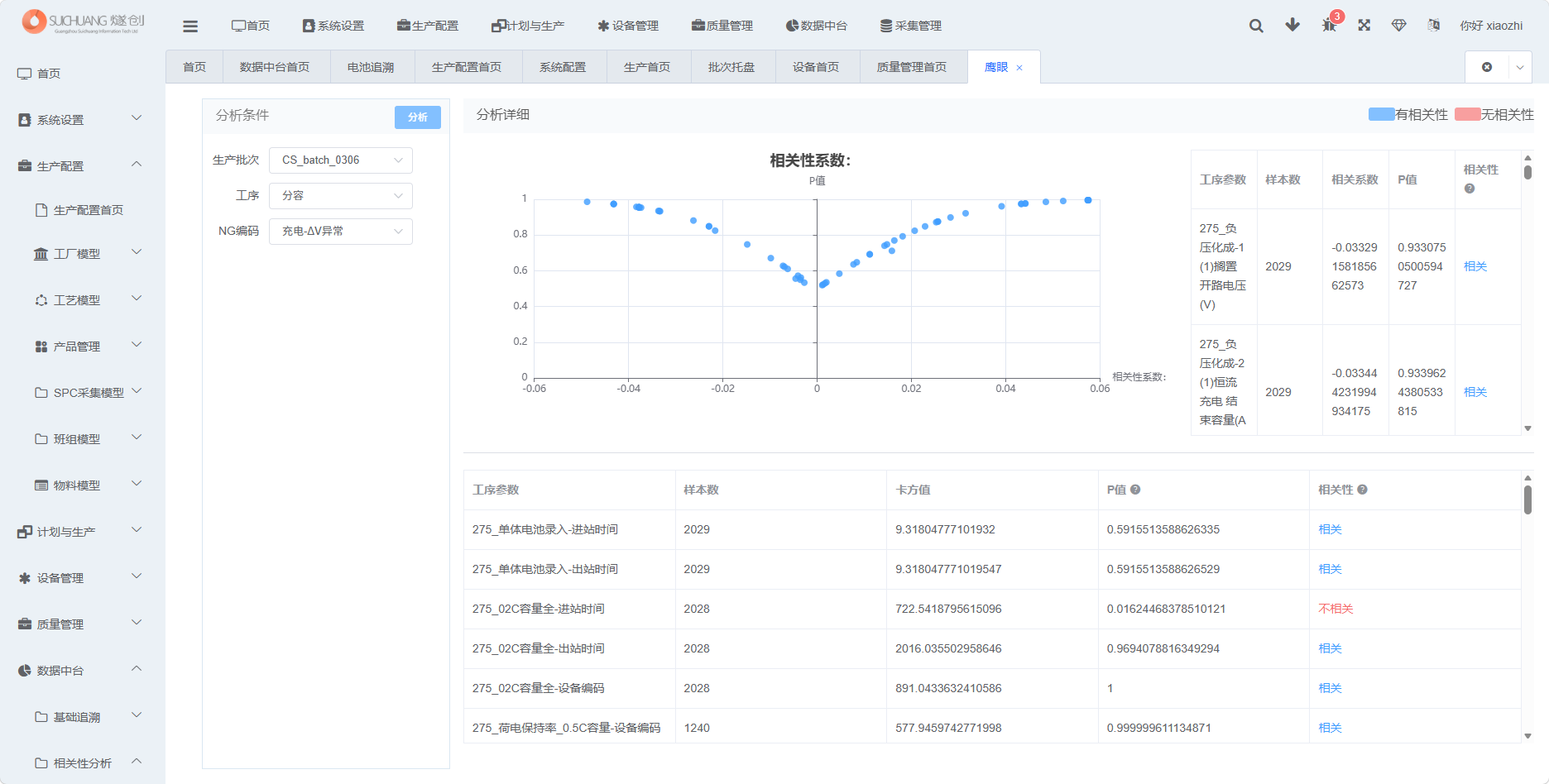Click 相关 link for 275_单体电池录入-进站时间 row

[1330, 529]
